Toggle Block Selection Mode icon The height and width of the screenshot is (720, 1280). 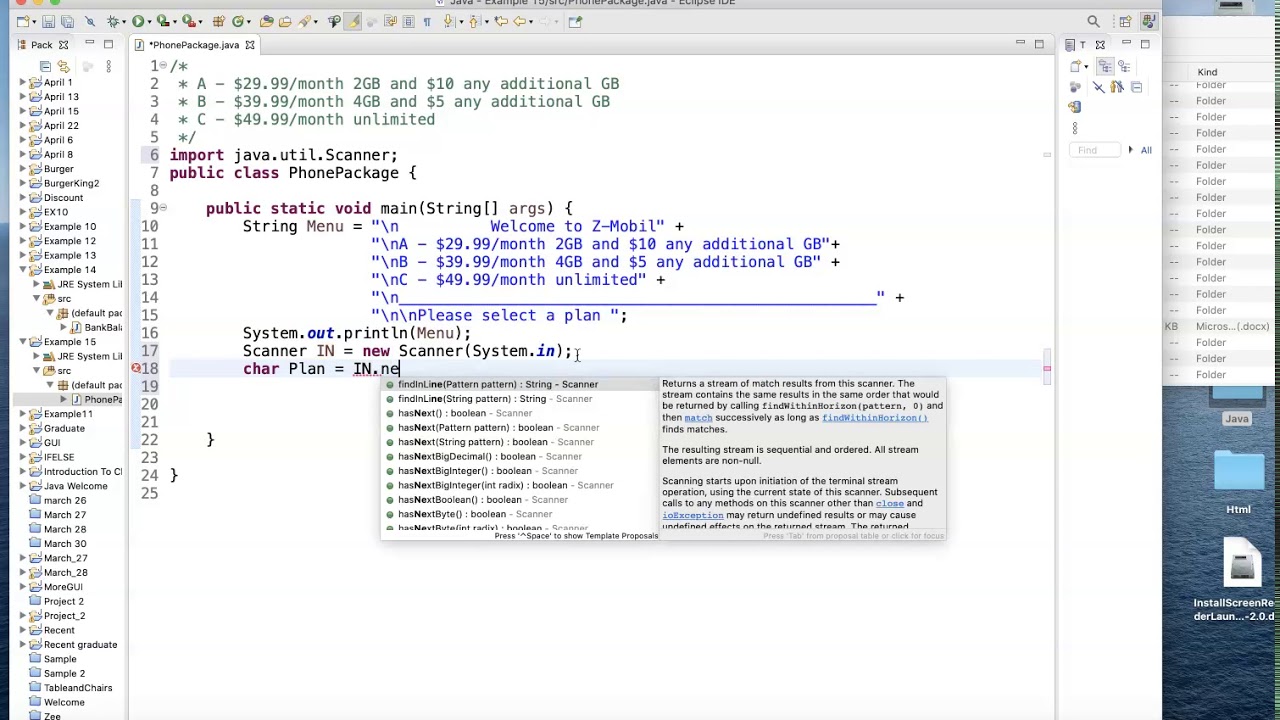tap(408, 21)
